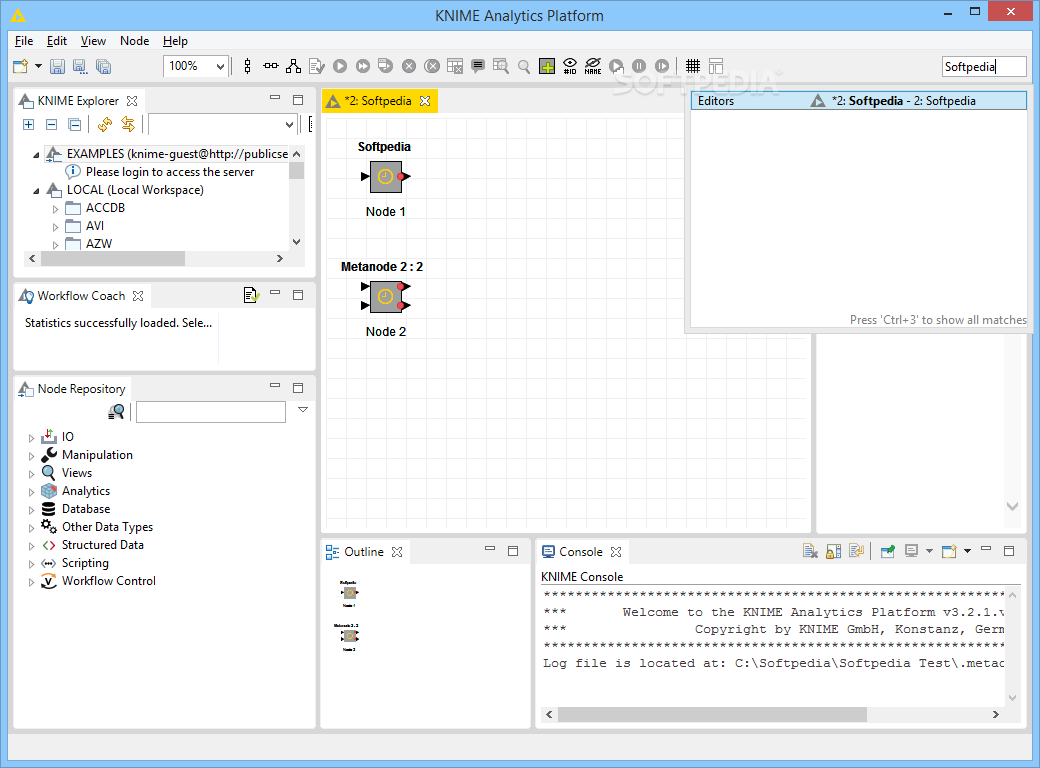
Task: Collapse the LOCAL workspace tree item
Action: pyautogui.click(x=36, y=190)
